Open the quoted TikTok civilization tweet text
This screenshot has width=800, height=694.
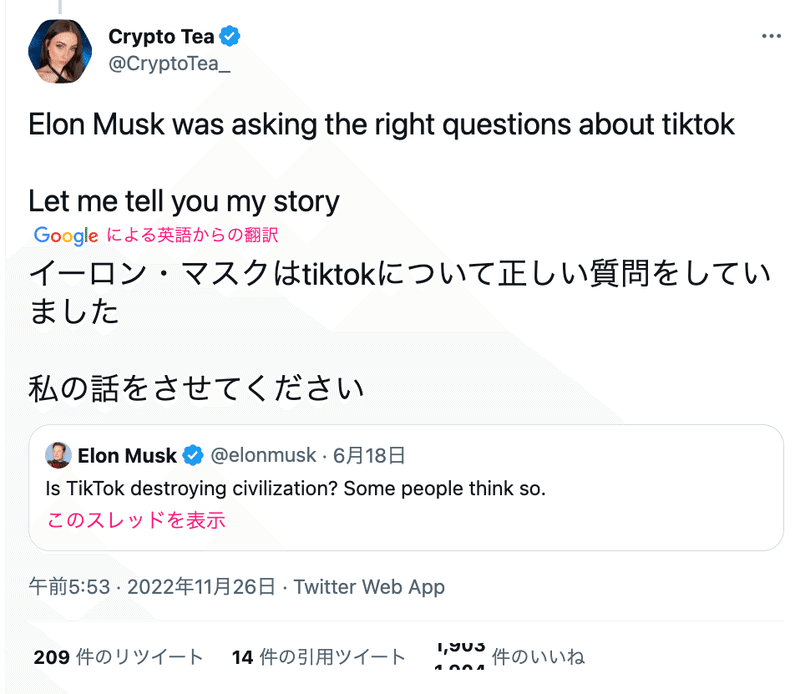(x=295, y=488)
